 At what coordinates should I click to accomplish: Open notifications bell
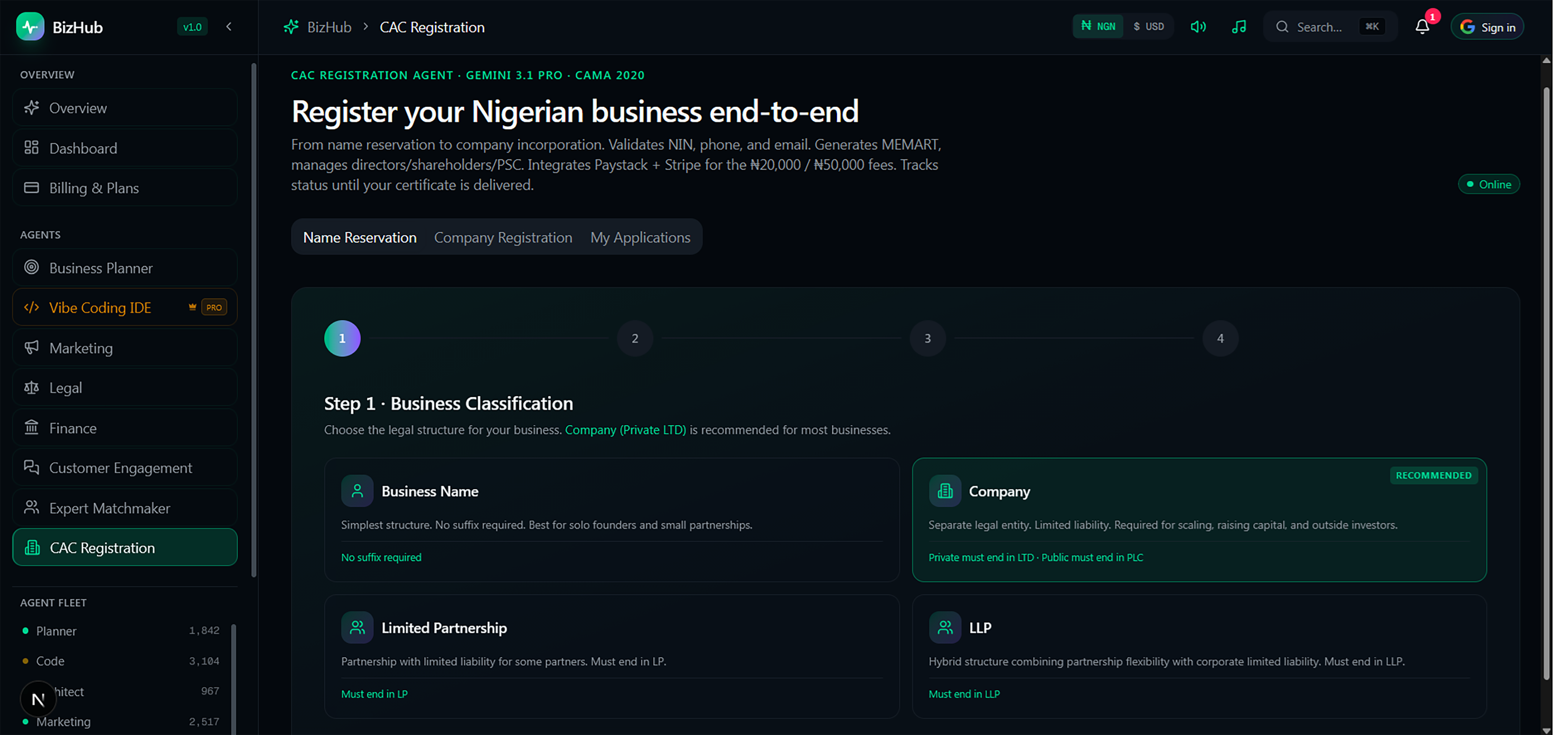[1422, 27]
